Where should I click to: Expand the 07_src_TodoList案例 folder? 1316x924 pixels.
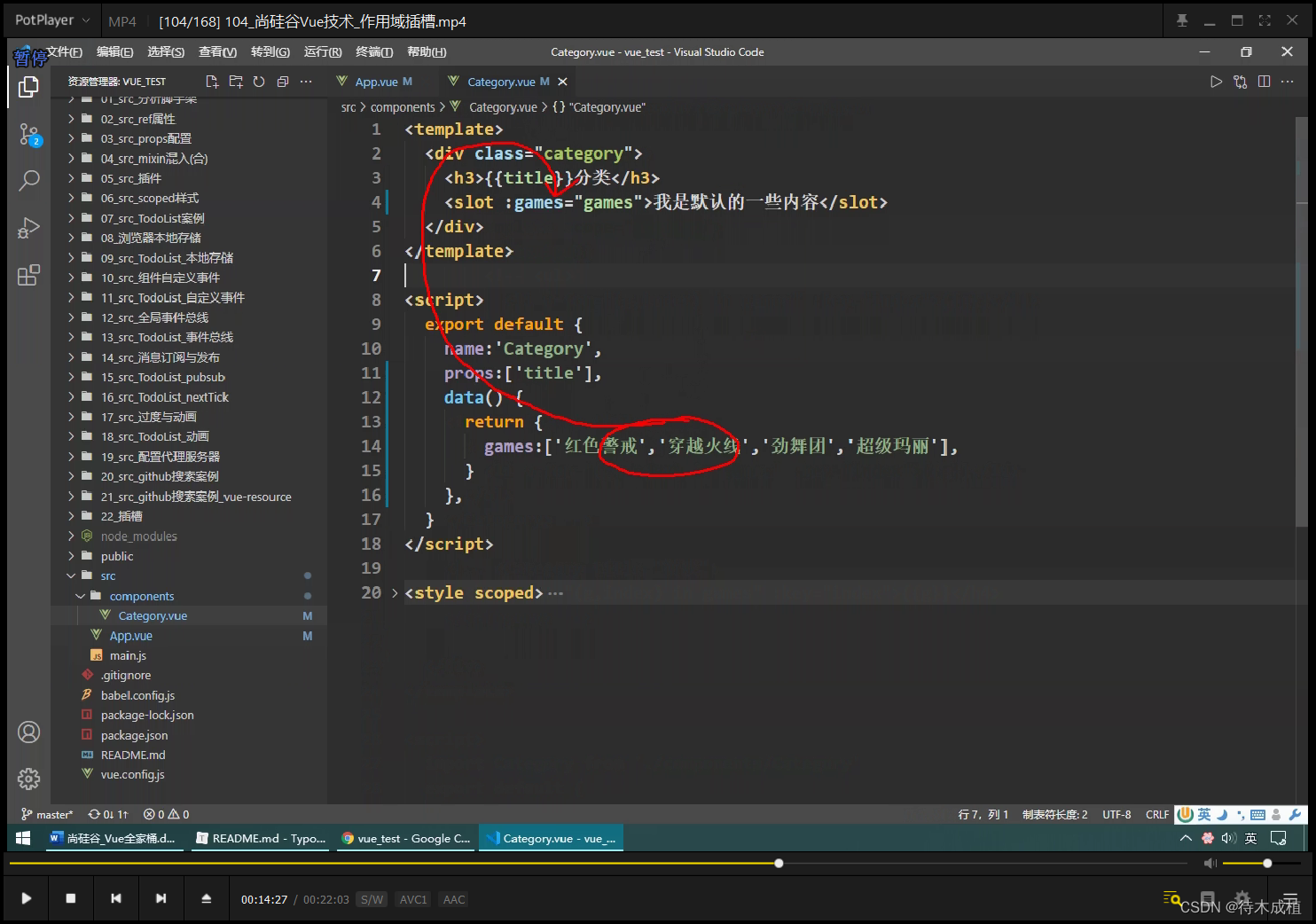click(71, 218)
